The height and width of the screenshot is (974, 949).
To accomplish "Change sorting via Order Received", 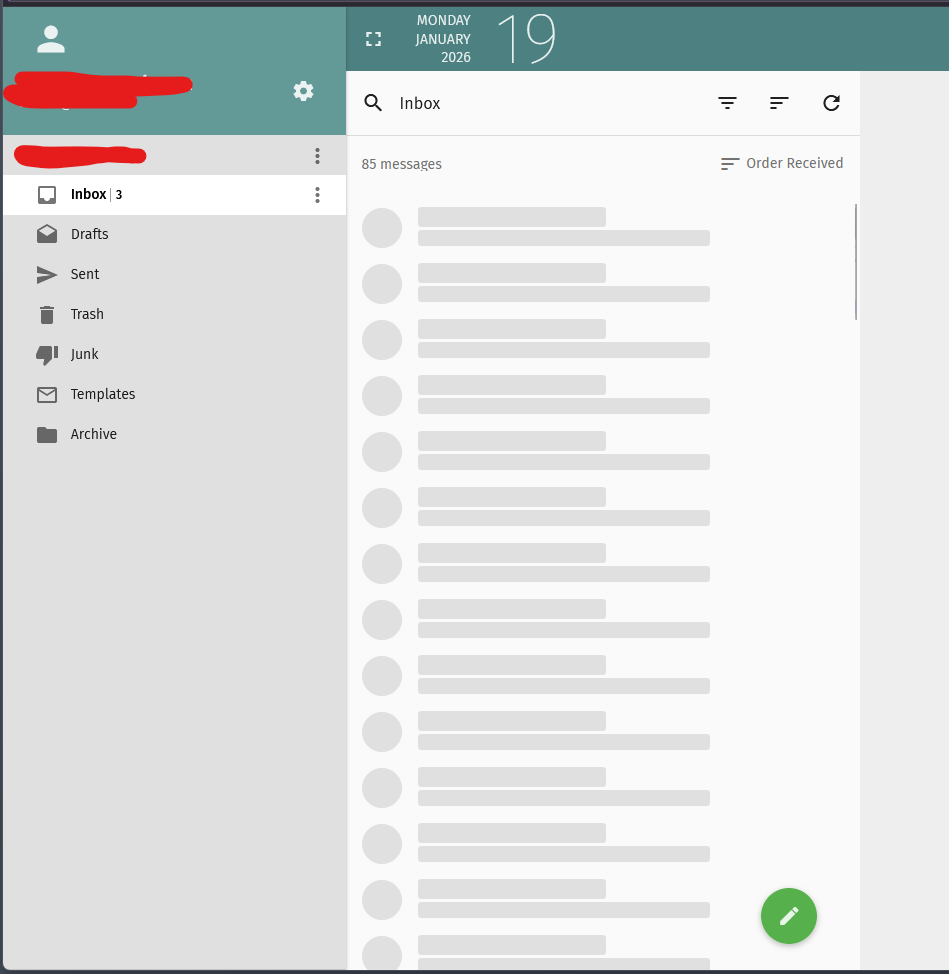I will pyautogui.click(x=782, y=163).
